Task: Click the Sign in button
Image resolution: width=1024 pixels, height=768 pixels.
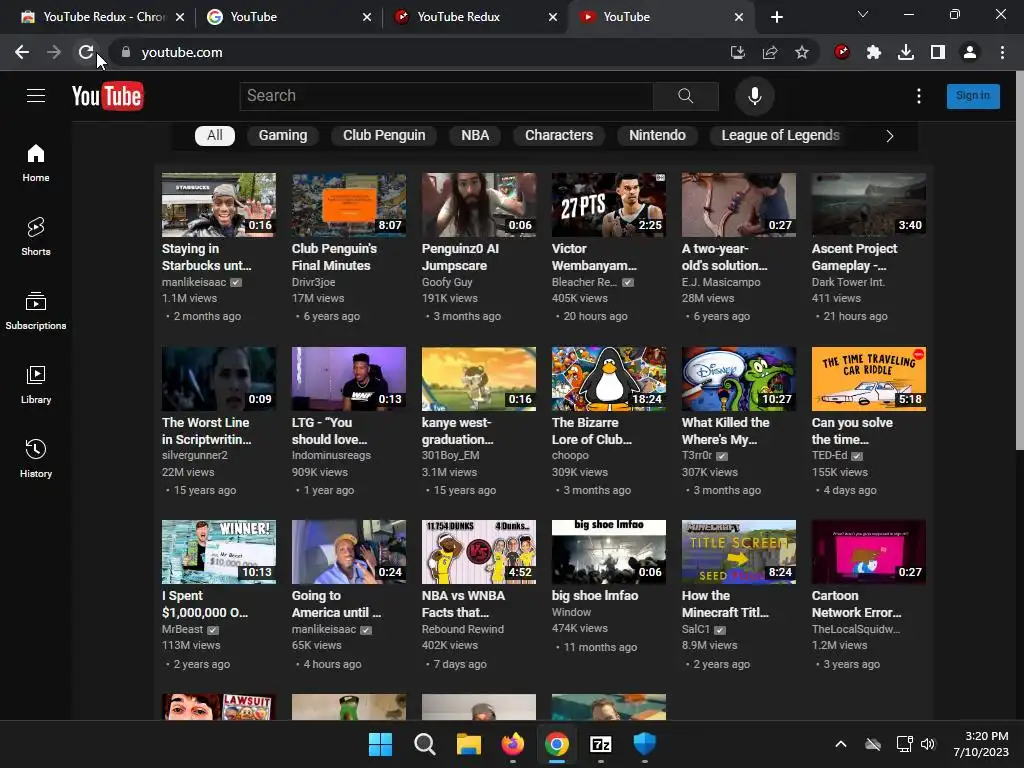Action: (973, 96)
